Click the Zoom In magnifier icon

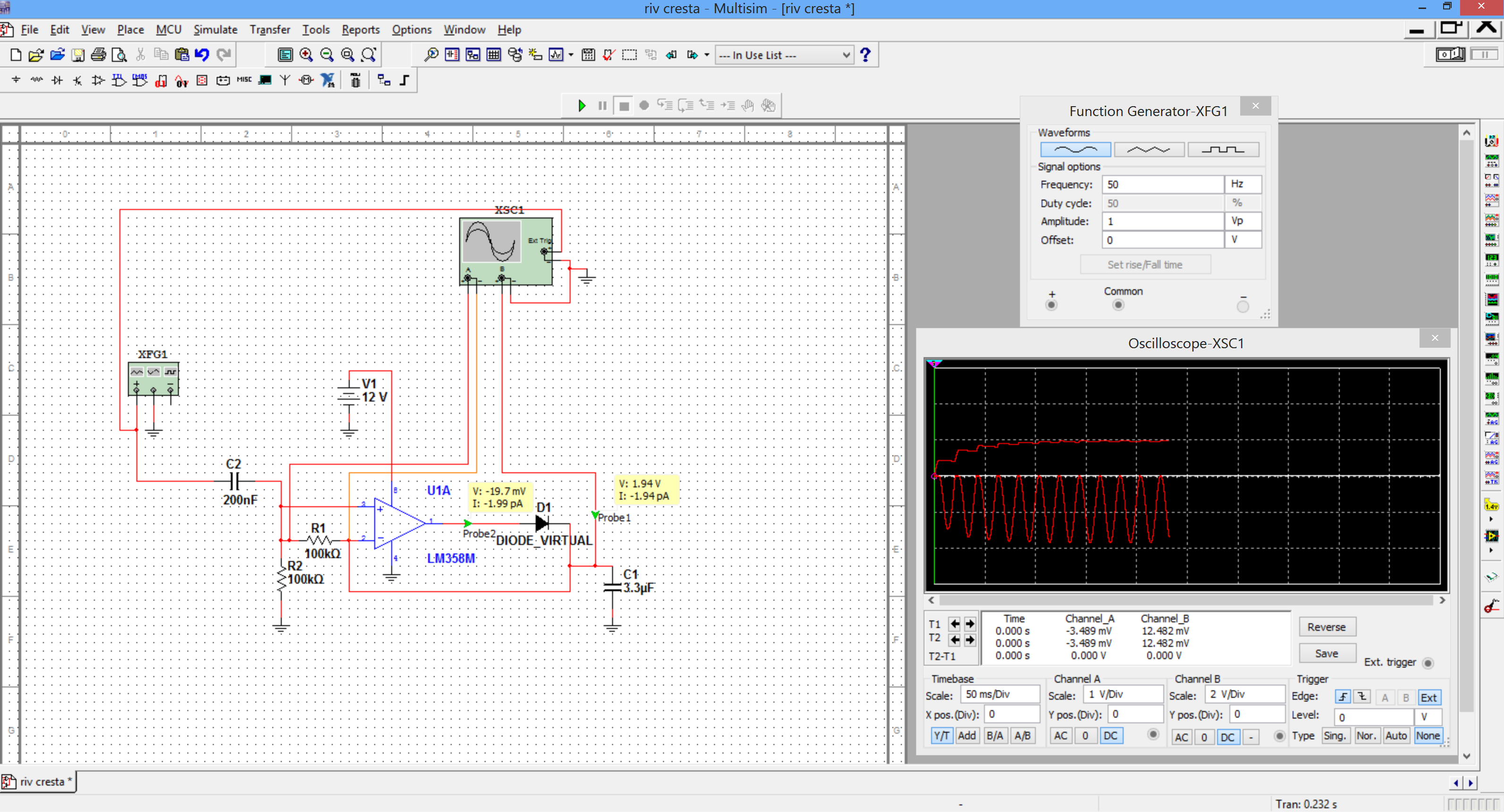[306, 55]
